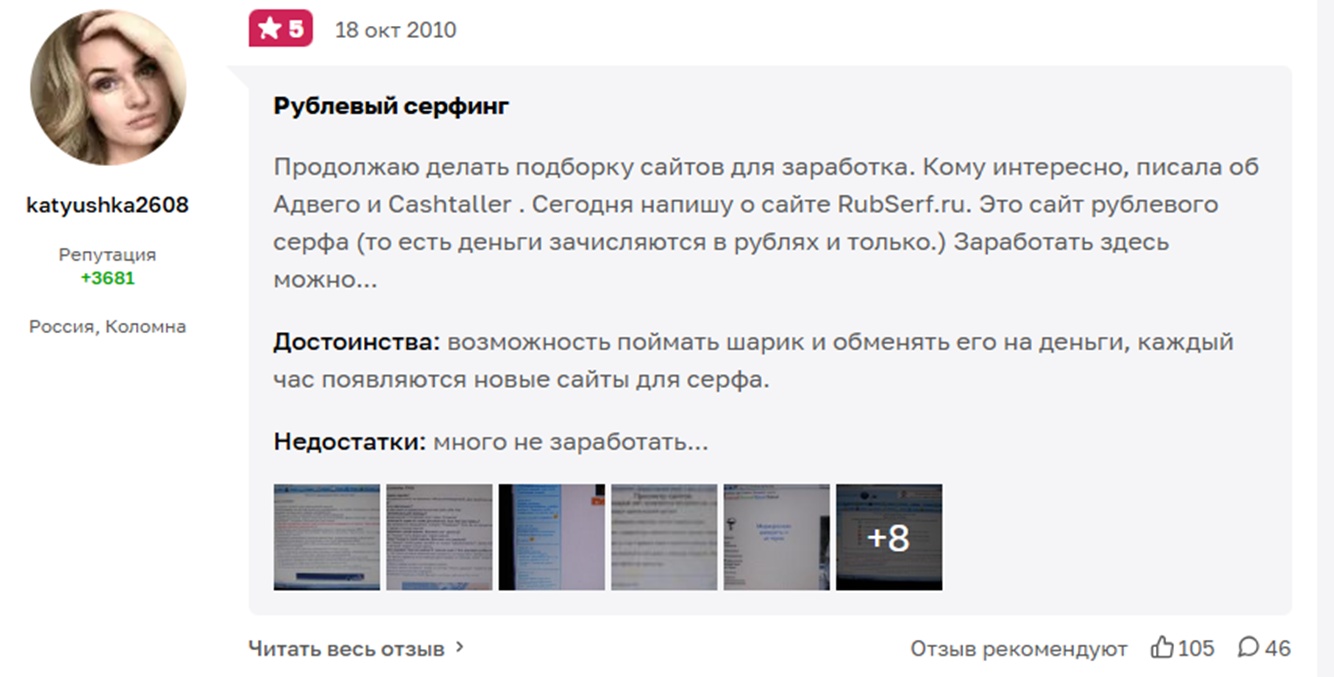Open katyushka2608's round avatar photo

click(108, 88)
